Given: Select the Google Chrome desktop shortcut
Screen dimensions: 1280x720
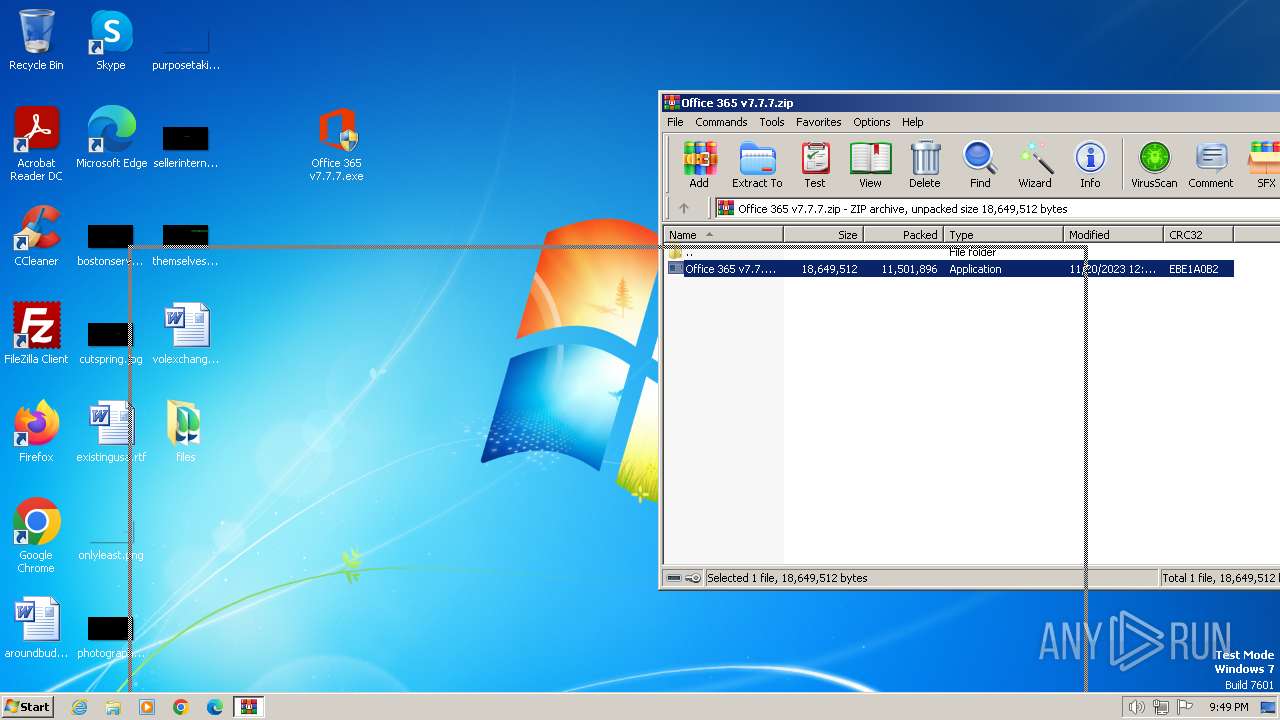Looking at the screenshot, I should pyautogui.click(x=36, y=536).
